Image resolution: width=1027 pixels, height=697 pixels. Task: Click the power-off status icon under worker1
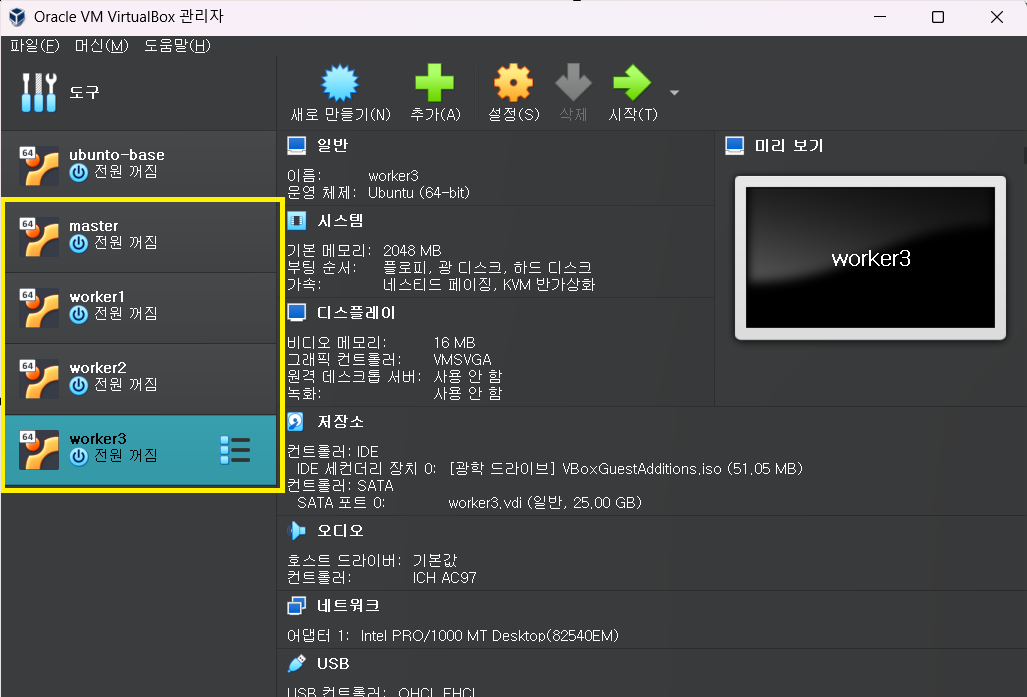tap(79, 314)
